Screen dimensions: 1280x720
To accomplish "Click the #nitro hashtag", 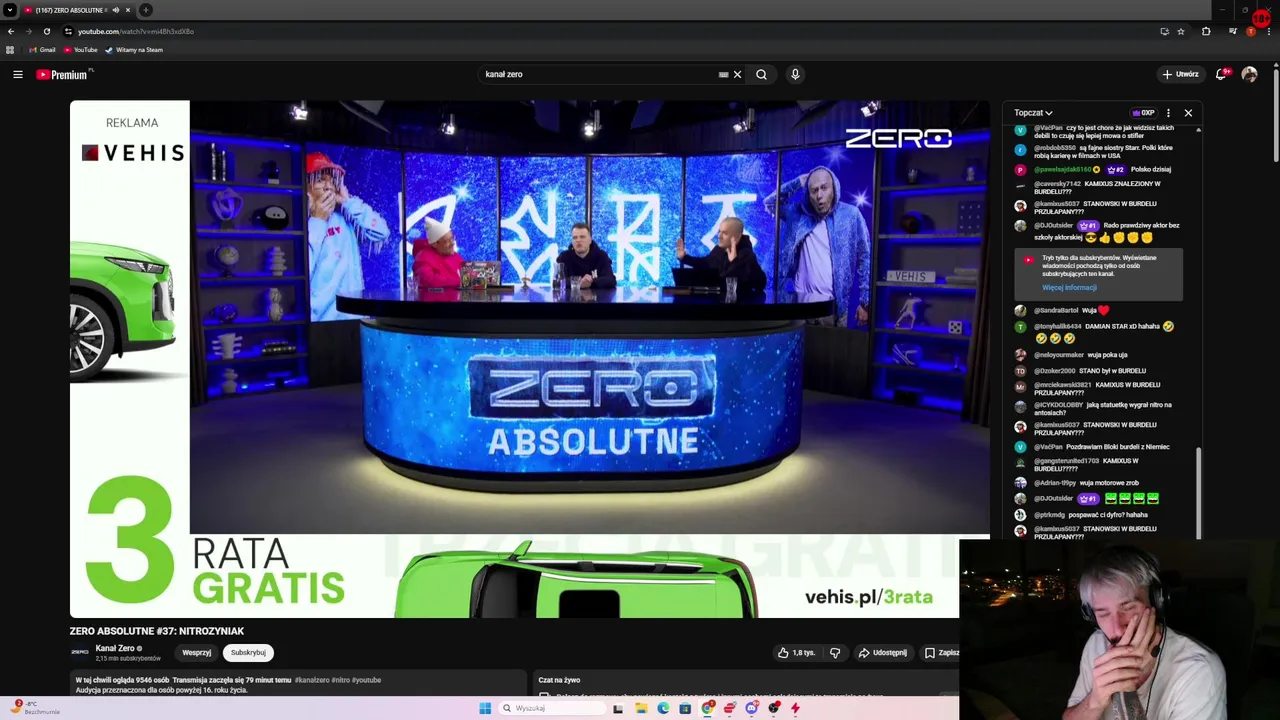I will point(340,680).
